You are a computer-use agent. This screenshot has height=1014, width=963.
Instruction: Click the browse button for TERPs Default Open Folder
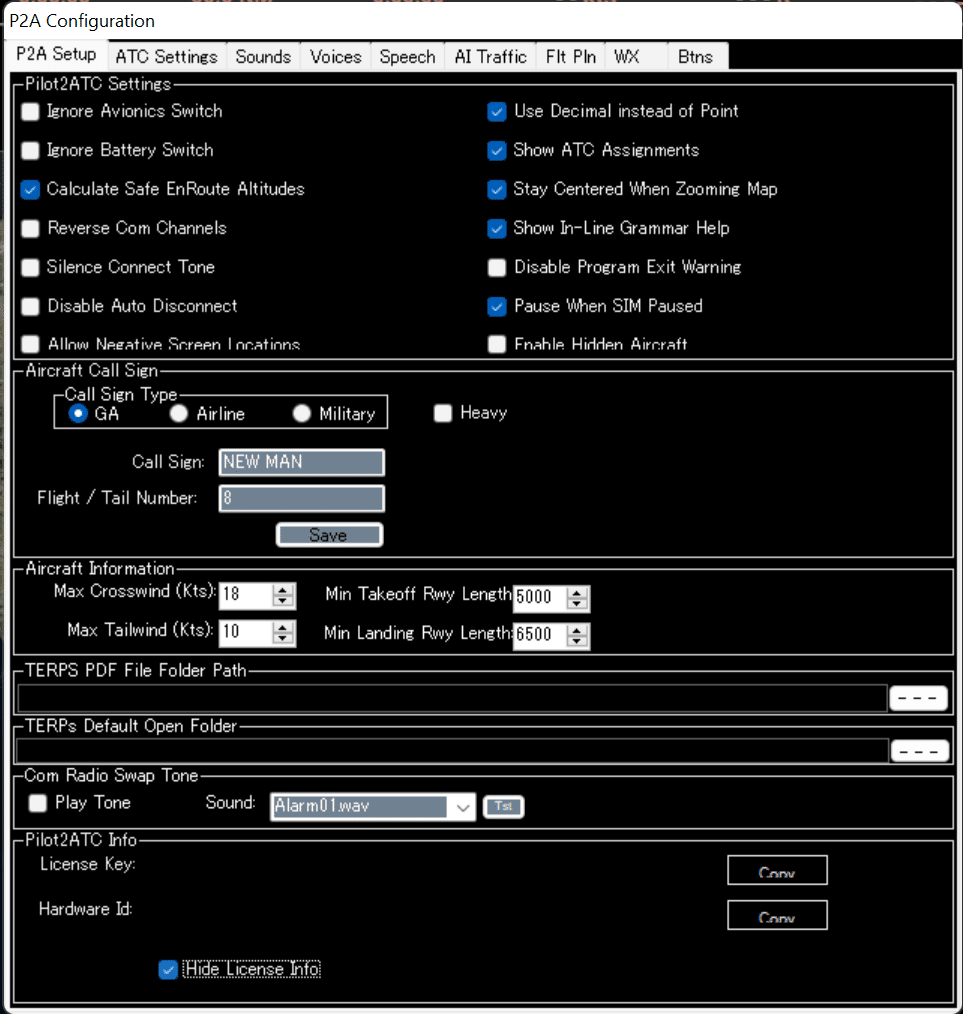tap(919, 751)
